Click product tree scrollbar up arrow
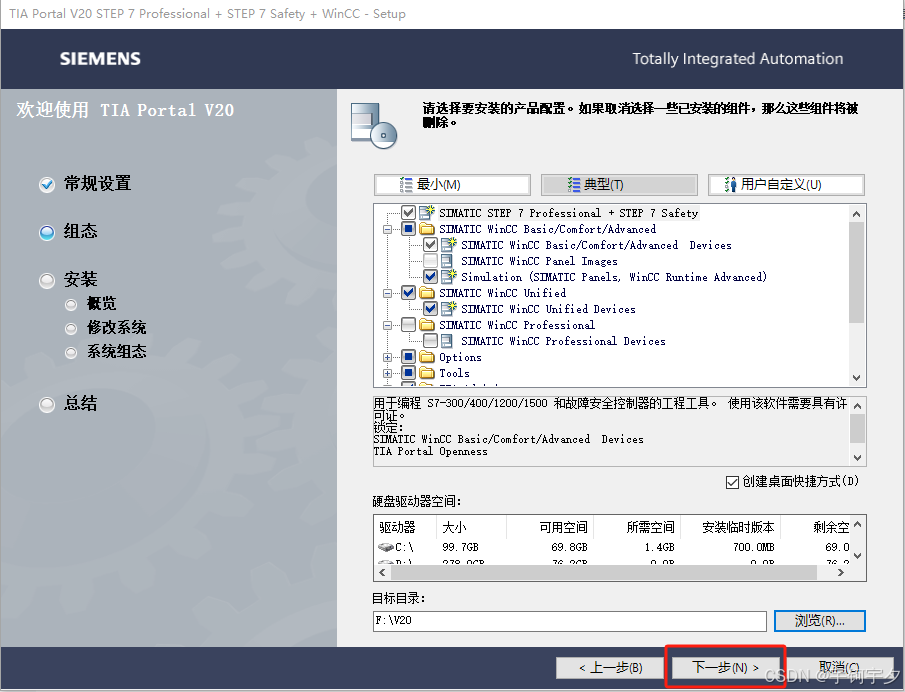 point(857,214)
